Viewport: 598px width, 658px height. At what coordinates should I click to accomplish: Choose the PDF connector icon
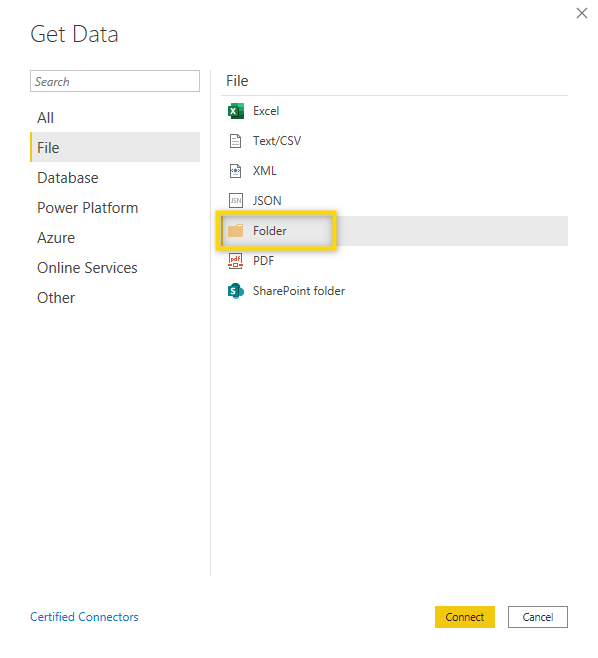point(235,261)
